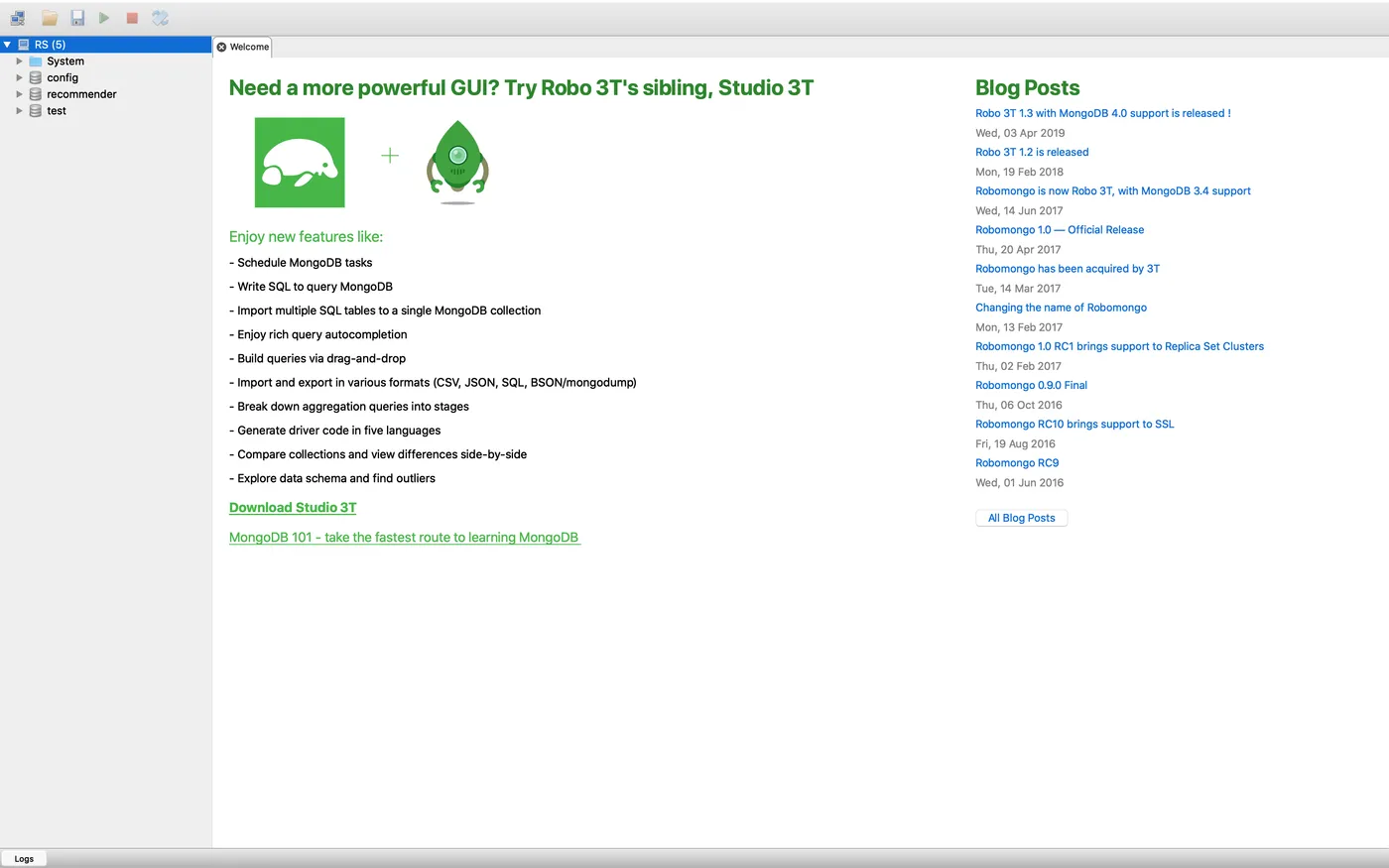Expand the test database arrow

pyautogui.click(x=19, y=111)
